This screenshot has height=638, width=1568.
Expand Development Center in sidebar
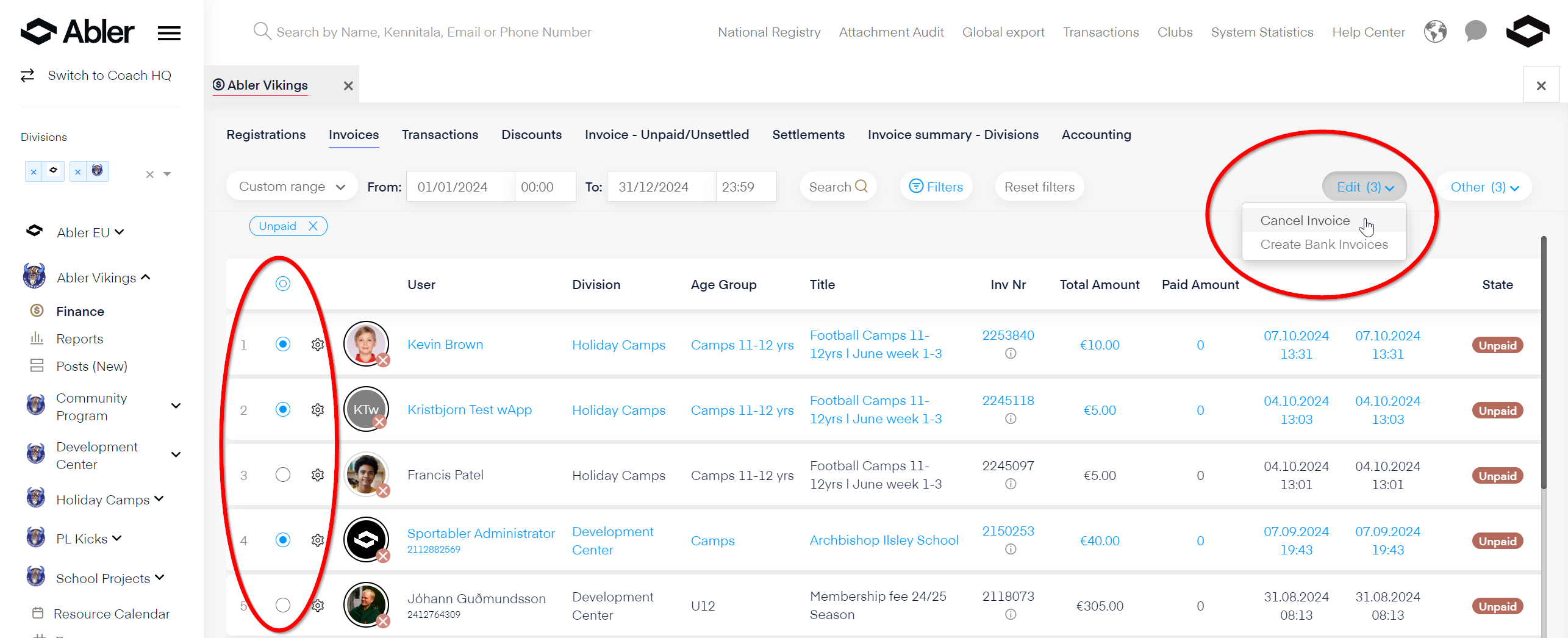pos(176,455)
